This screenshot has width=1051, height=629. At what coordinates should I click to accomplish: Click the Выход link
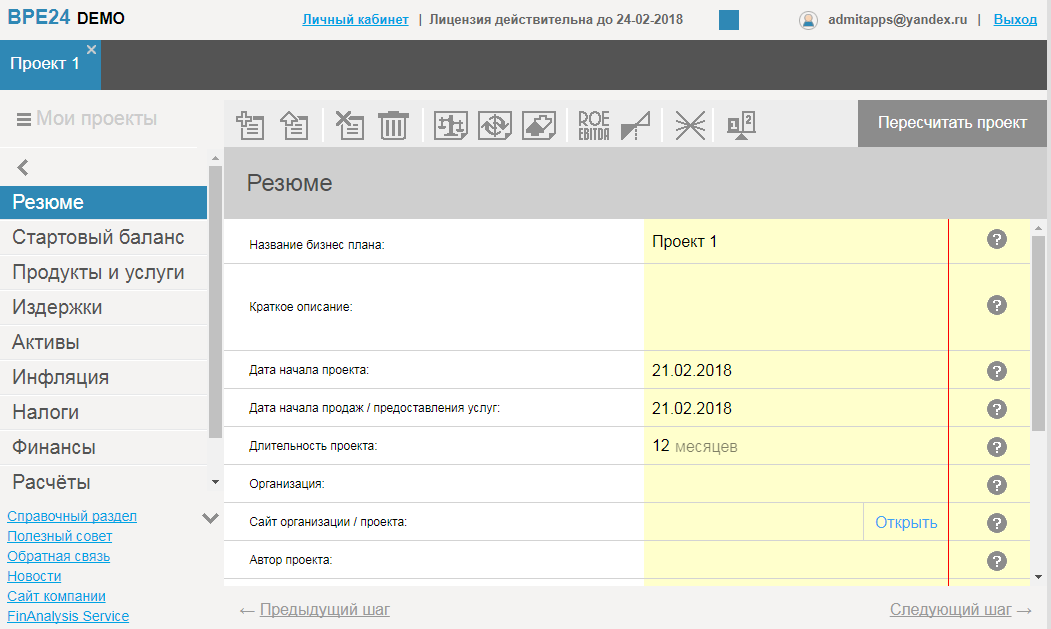click(x=1015, y=19)
